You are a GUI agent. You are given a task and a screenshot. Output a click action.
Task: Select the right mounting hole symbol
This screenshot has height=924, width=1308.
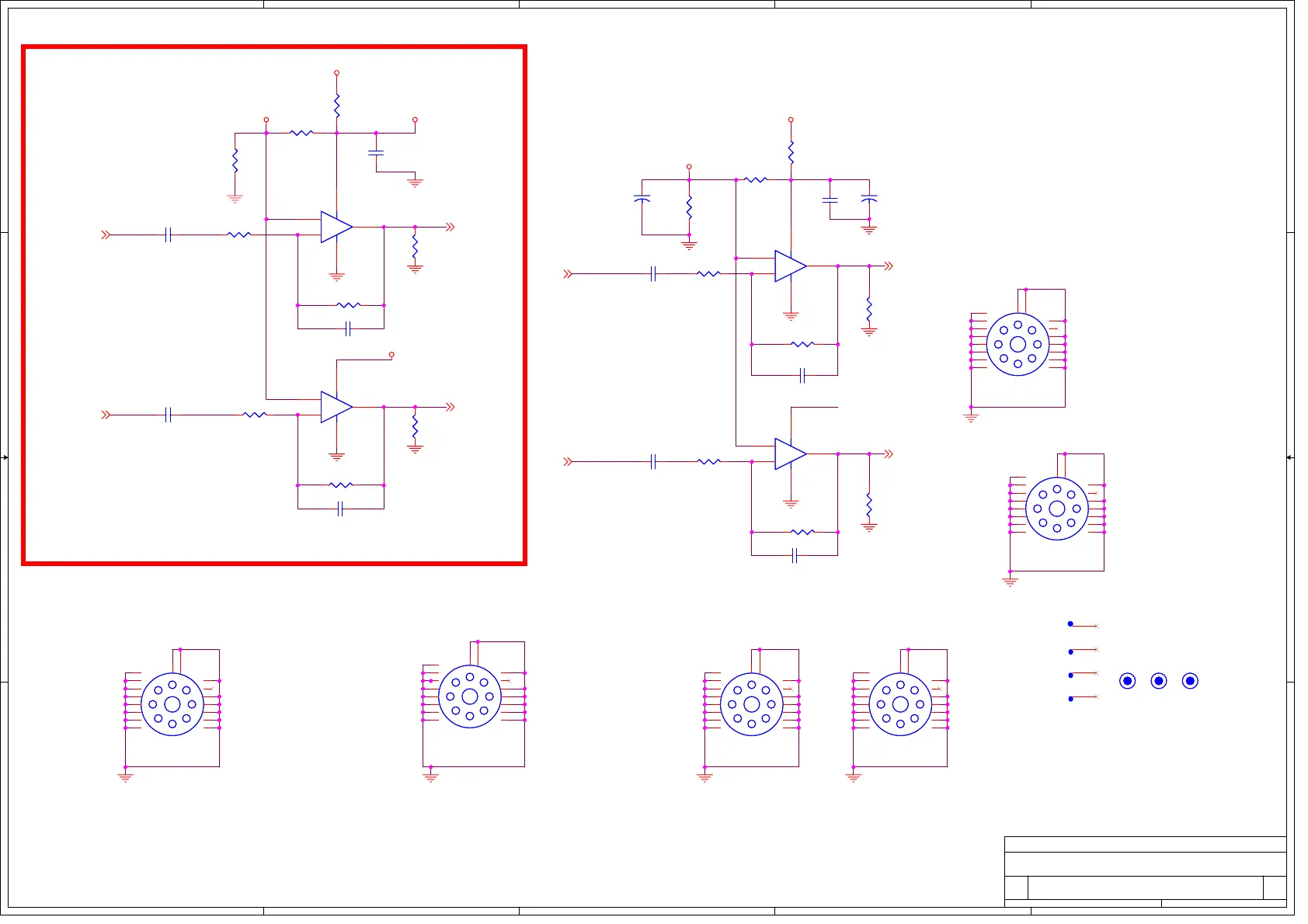[1190, 681]
